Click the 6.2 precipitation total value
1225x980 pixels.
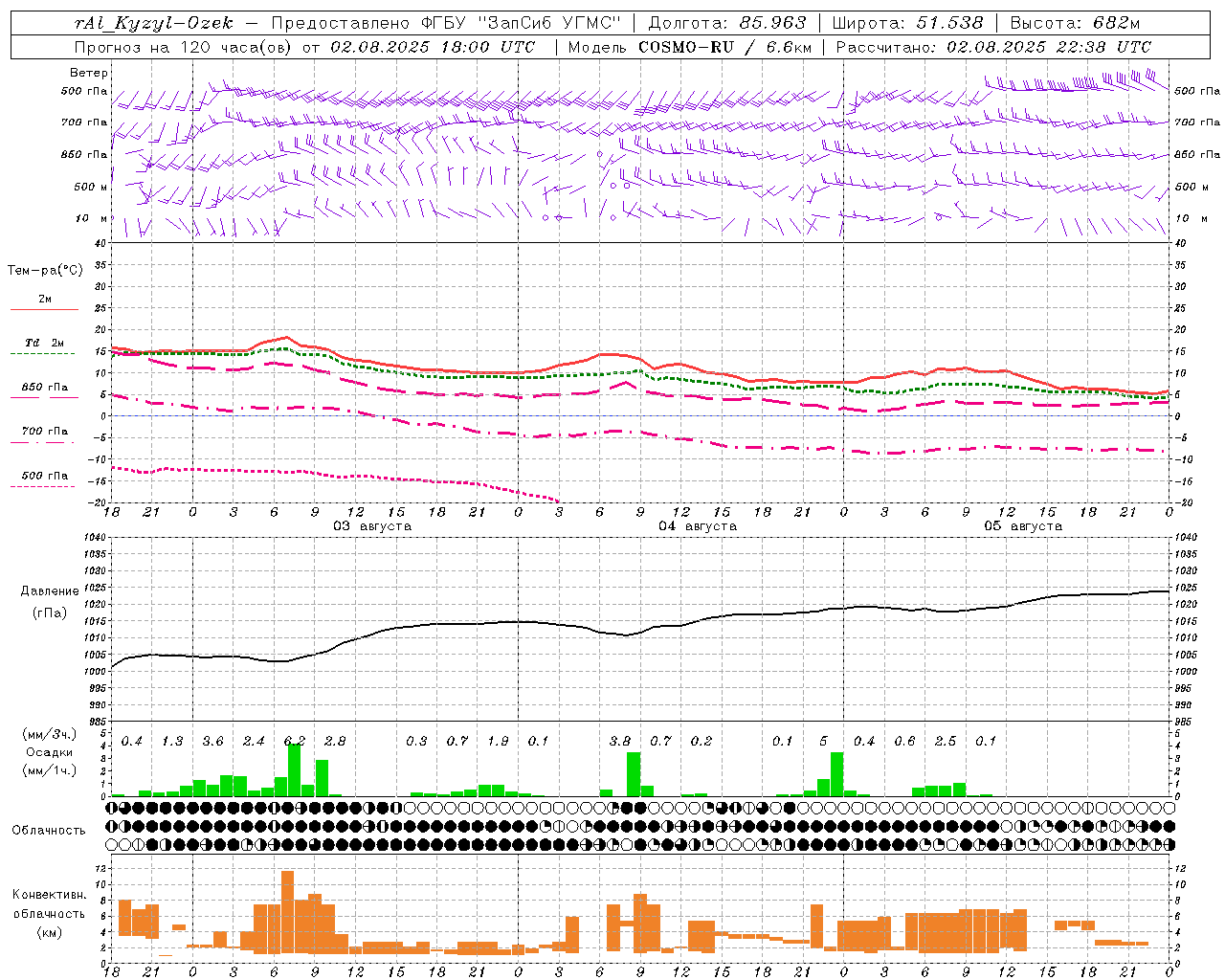[x=295, y=741]
